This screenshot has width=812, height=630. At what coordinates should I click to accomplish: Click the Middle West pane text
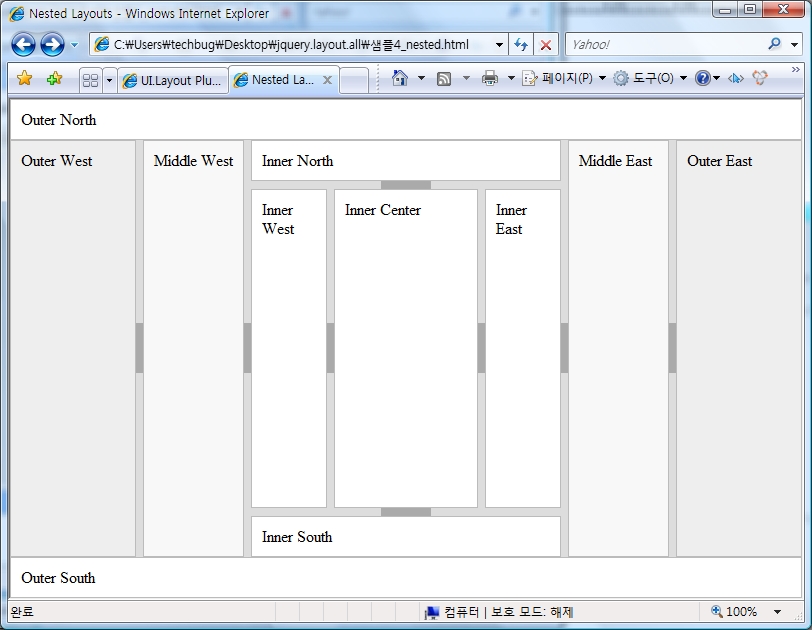(x=193, y=161)
